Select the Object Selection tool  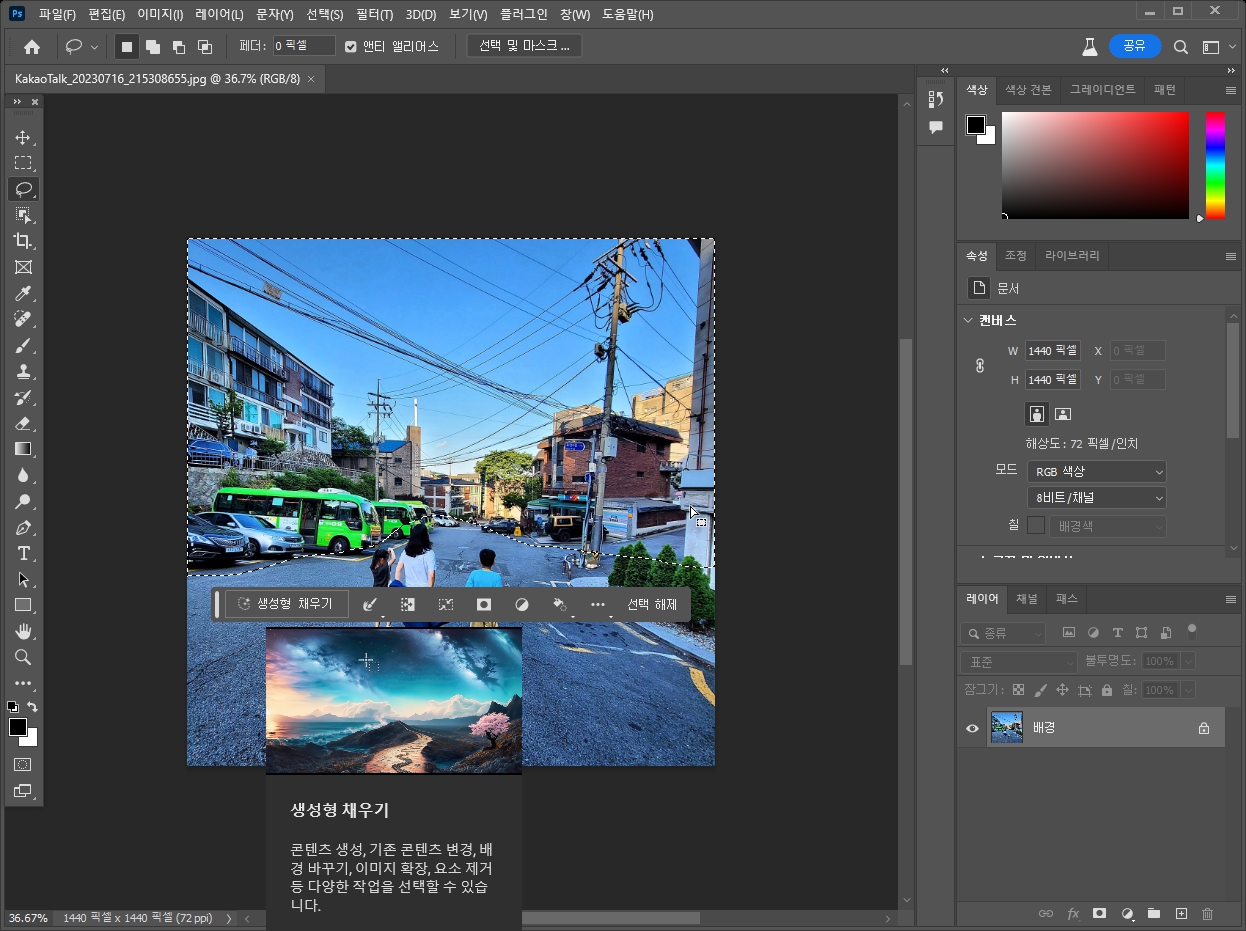point(23,215)
